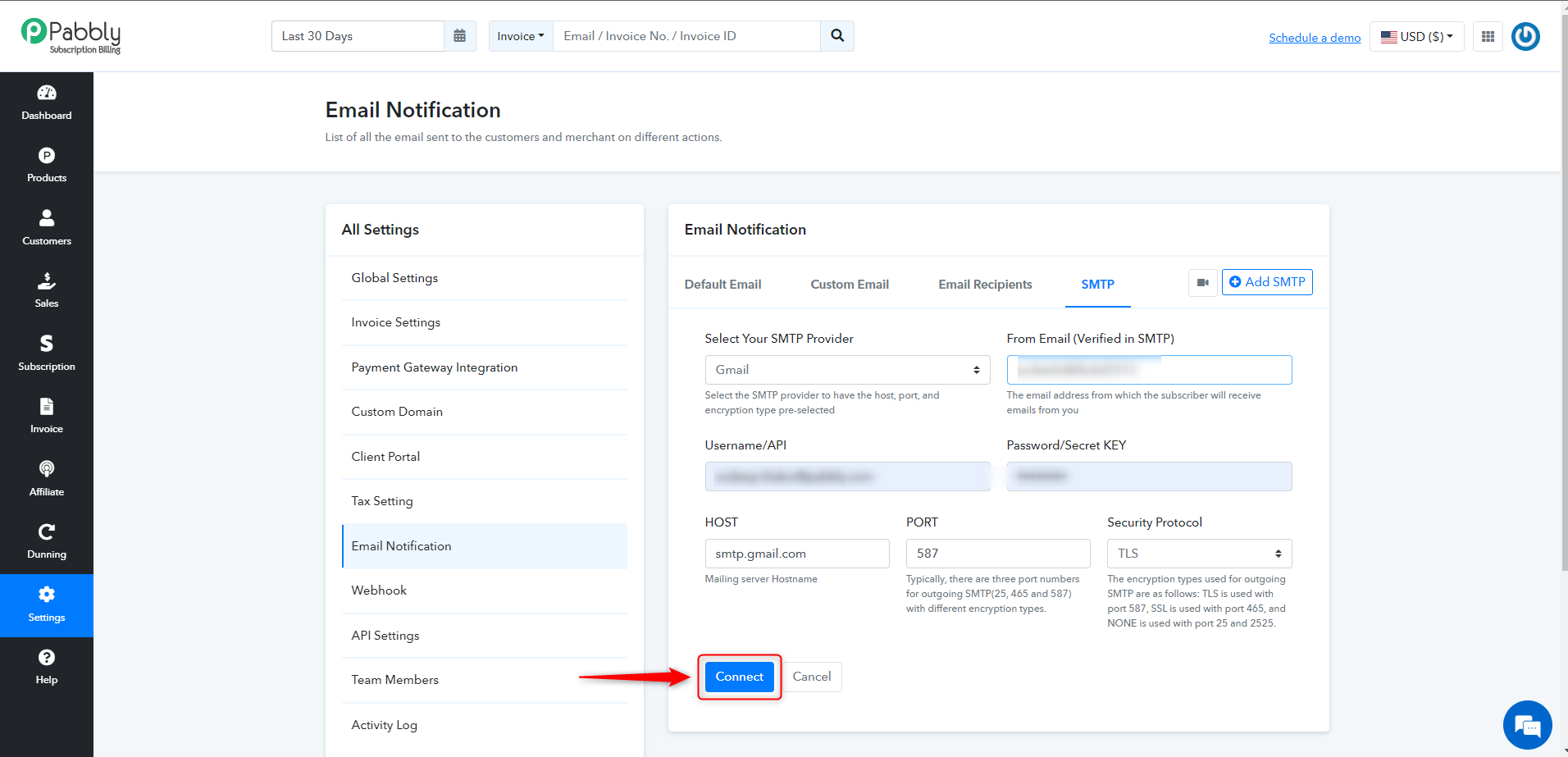Expand the Gmail SMTP provider dropdown
Screen dimensions: 1568x757
(847, 370)
